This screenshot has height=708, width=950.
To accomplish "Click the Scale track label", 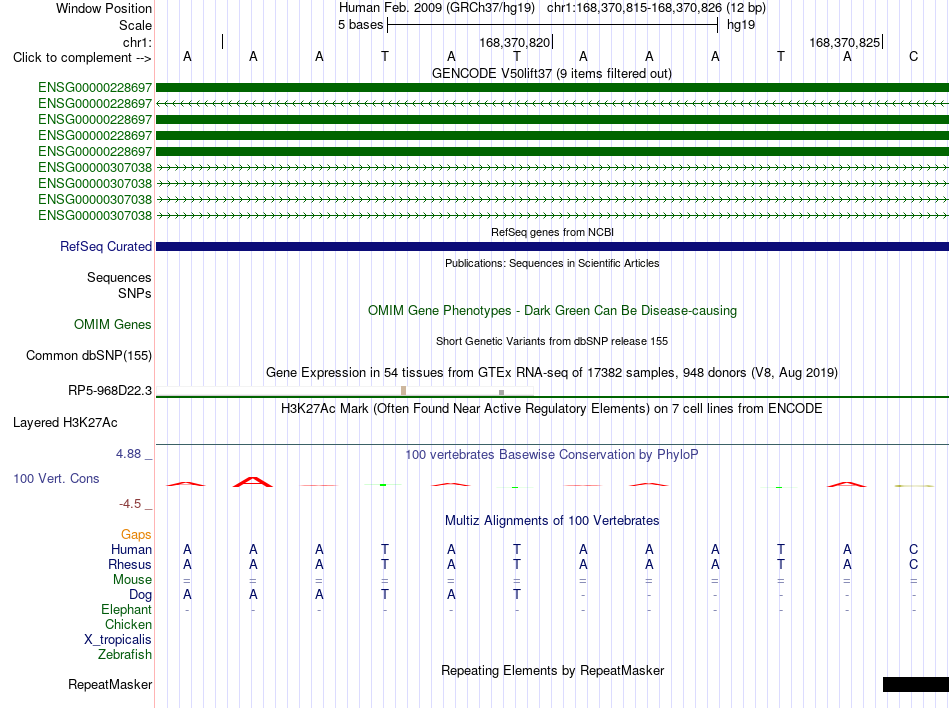I will pos(135,25).
